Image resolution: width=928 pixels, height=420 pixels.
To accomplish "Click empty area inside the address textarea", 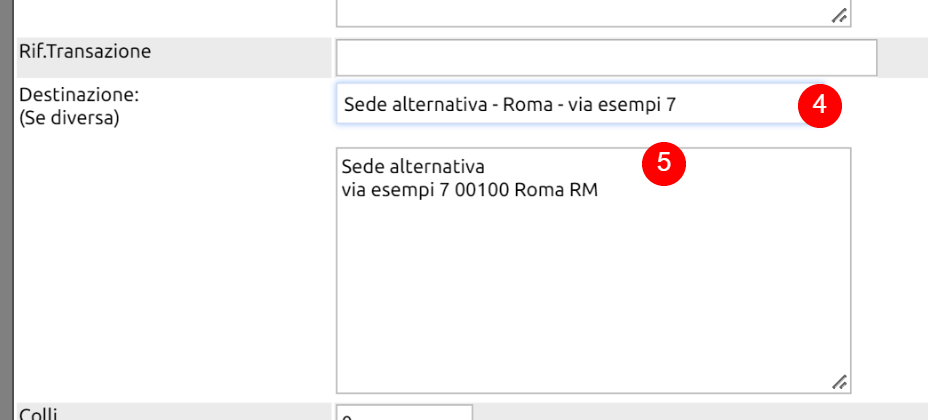I will pos(593,296).
